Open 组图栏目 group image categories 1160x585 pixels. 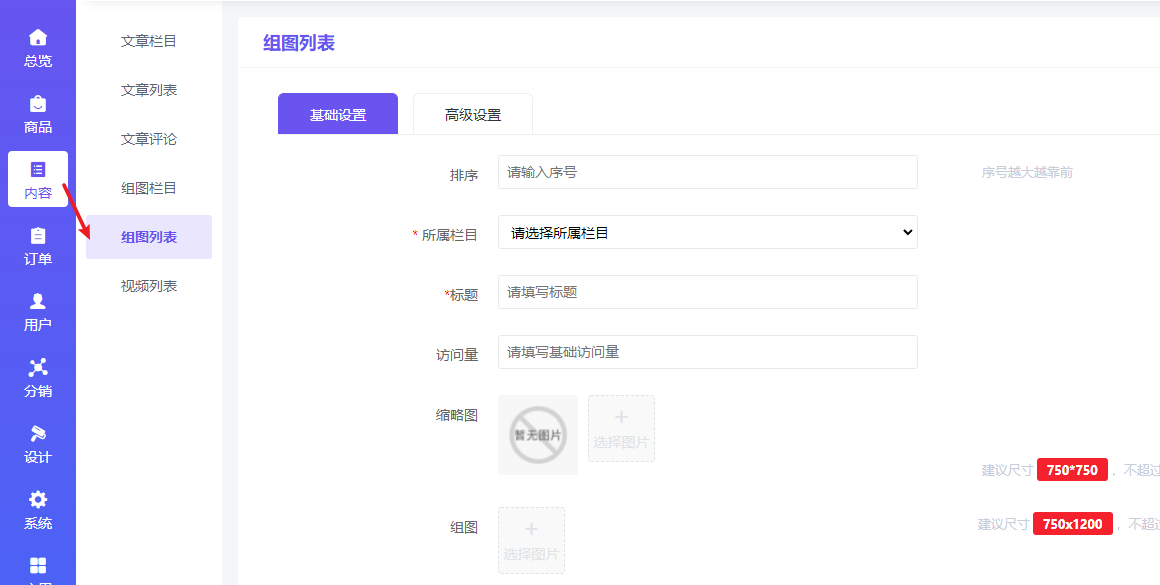pos(148,187)
